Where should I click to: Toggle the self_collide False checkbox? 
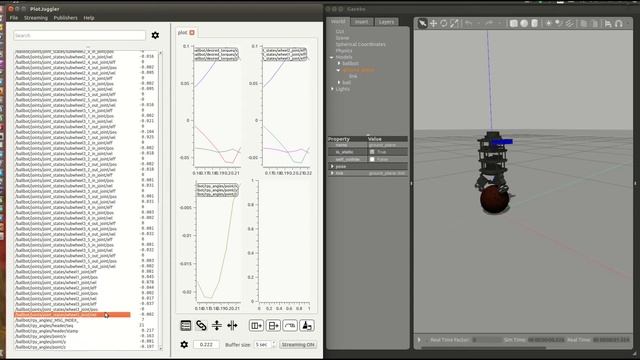(372, 159)
